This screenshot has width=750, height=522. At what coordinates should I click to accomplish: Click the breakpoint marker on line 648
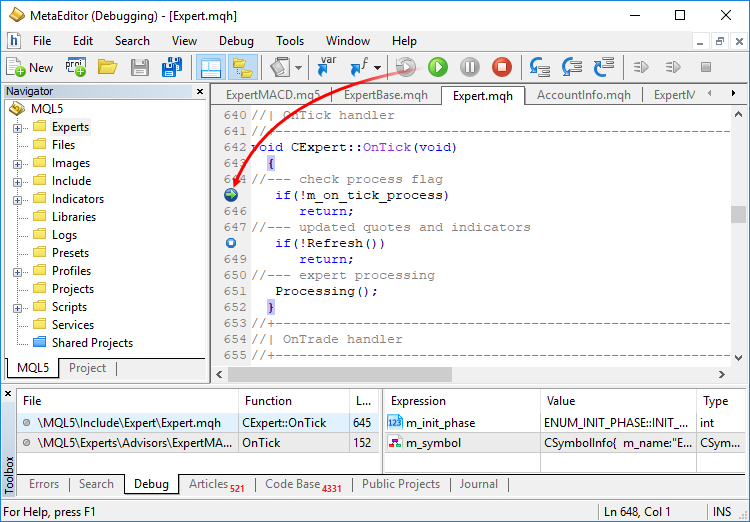231,243
